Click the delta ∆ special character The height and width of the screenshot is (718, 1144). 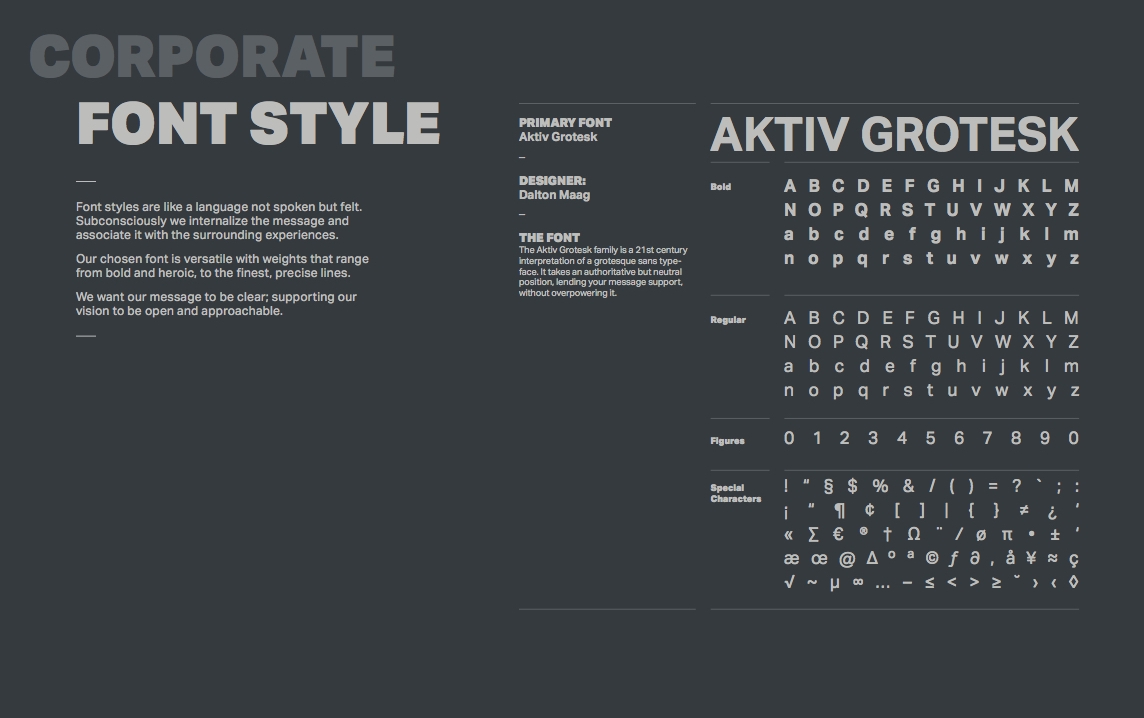click(872, 558)
